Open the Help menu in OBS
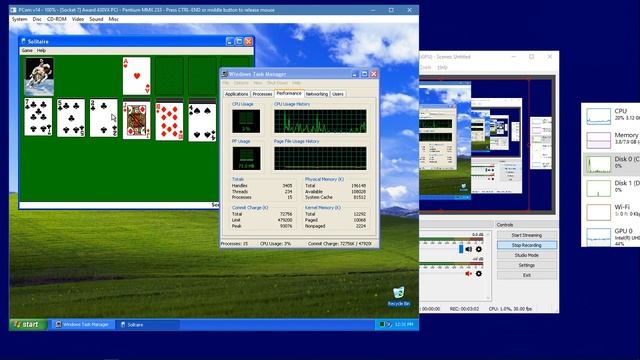Image resolution: width=640 pixels, height=360 pixels. (442, 67)
